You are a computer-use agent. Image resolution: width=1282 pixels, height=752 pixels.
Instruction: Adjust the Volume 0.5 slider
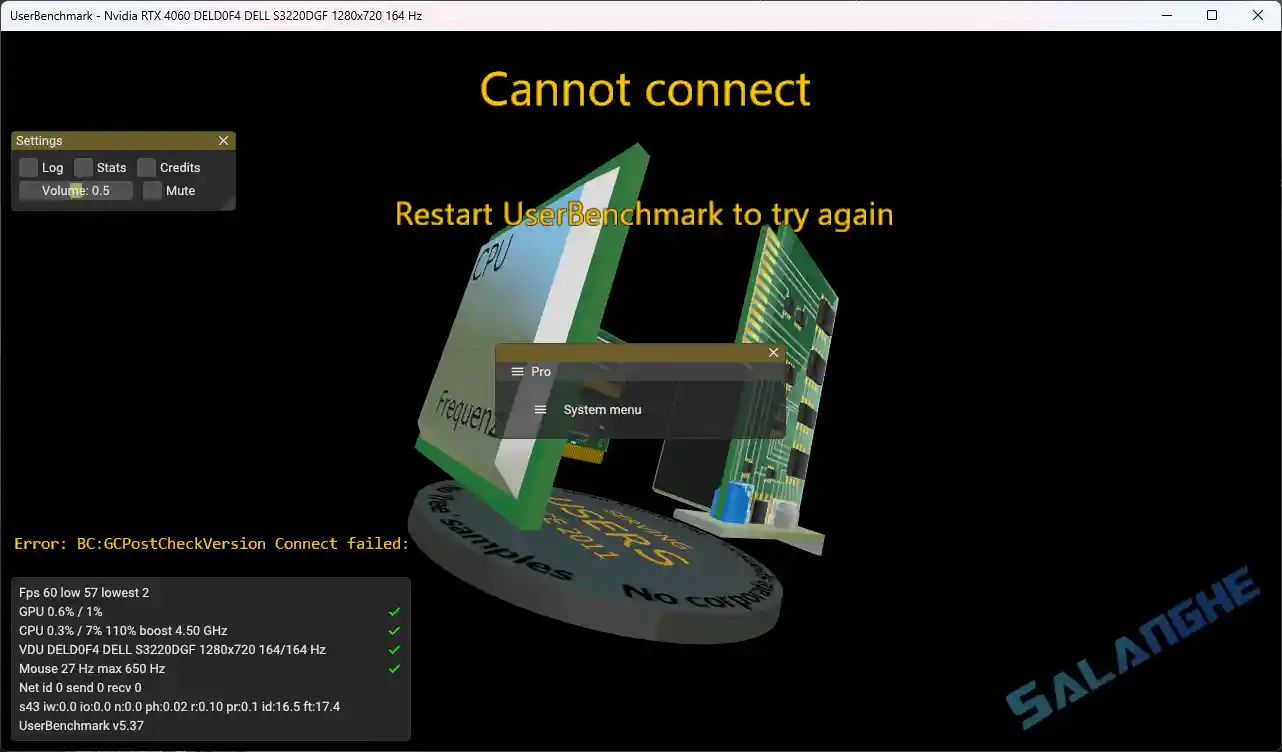(x=75, y=190)
